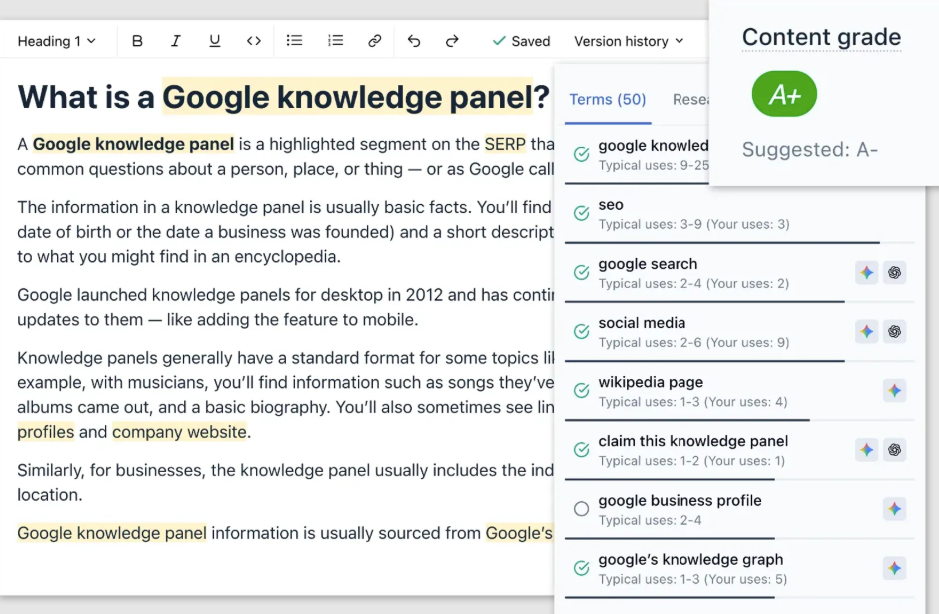Click the google search usage progress bar

point(740,302)
